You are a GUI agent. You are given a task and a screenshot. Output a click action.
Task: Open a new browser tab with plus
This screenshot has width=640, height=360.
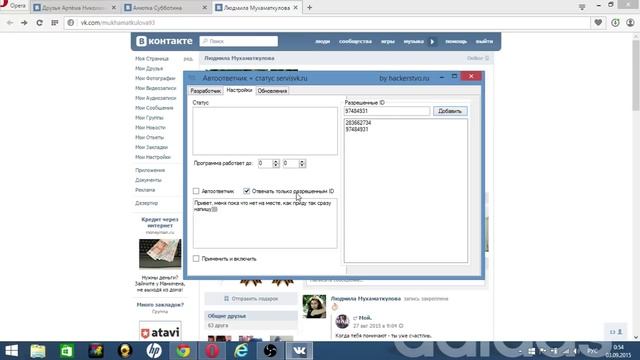[x=309, y=7]
